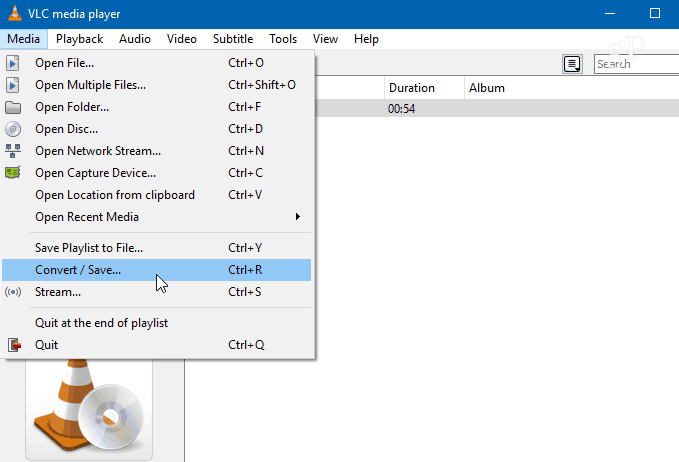Toggle the playlist view icon near Search

pos(572,64)
